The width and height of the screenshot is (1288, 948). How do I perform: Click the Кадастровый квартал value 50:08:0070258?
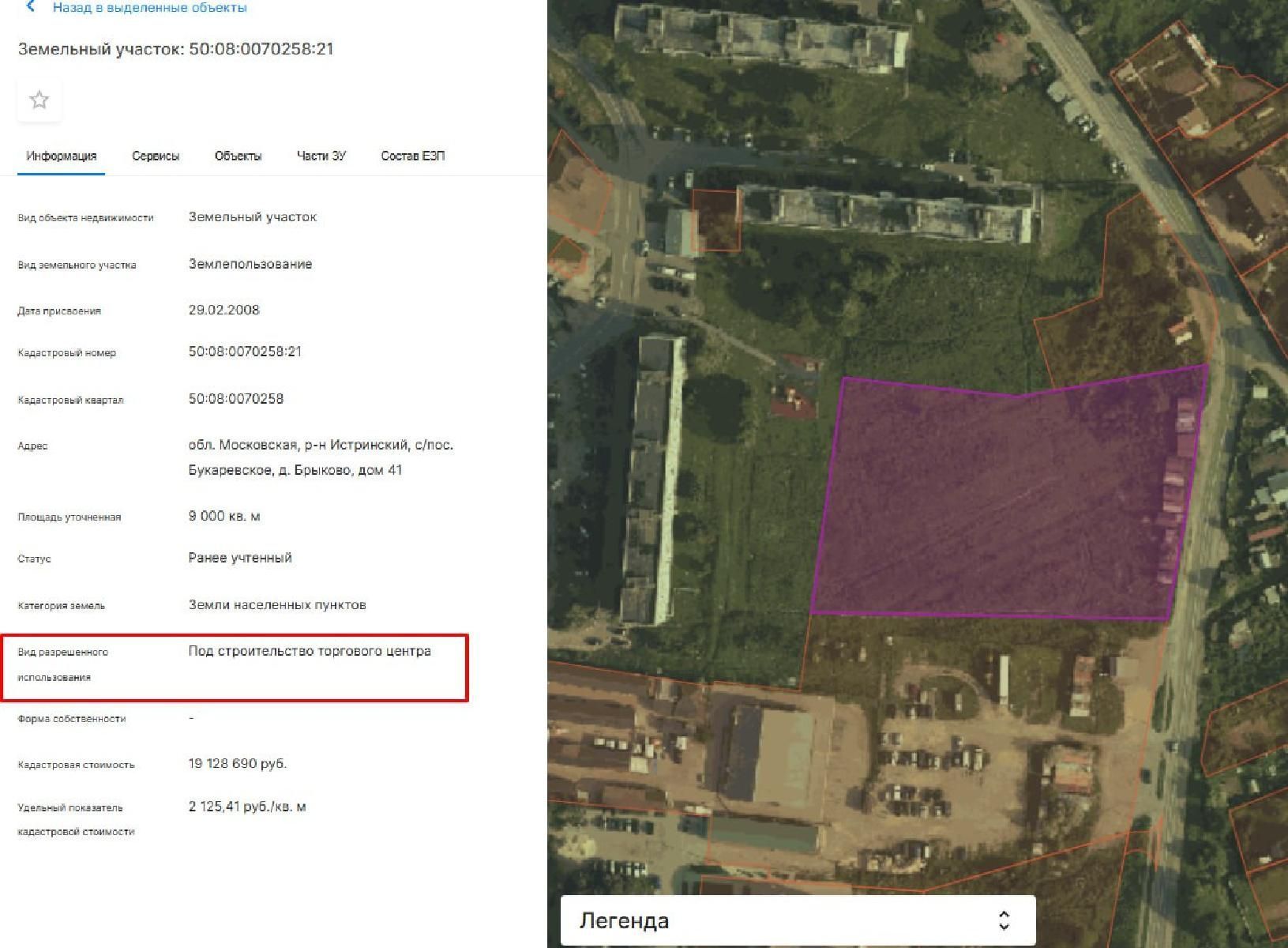coord(235,399)
